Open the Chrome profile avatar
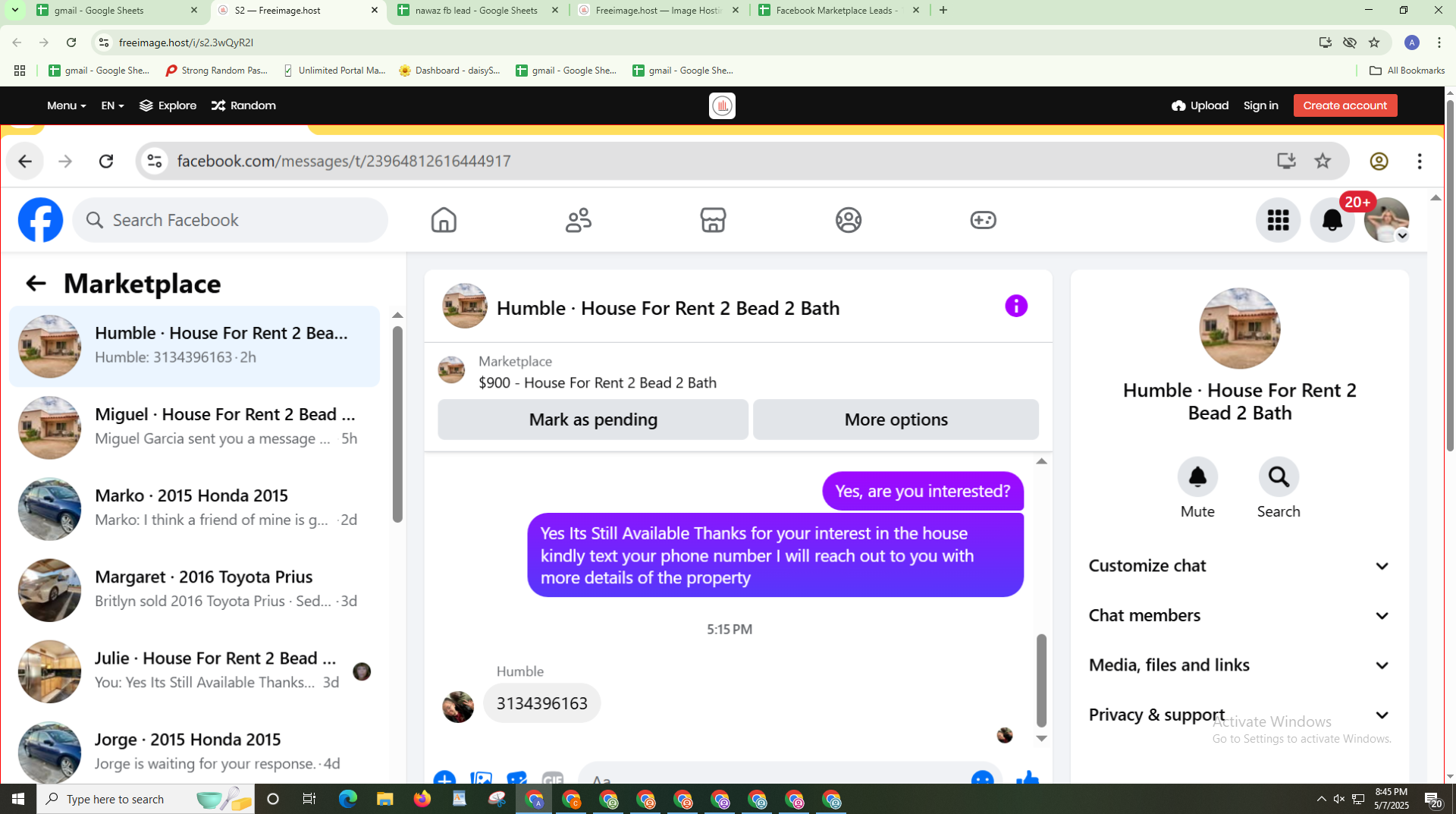This screenshot has height=814, width=1456. tap(1412, 42)
